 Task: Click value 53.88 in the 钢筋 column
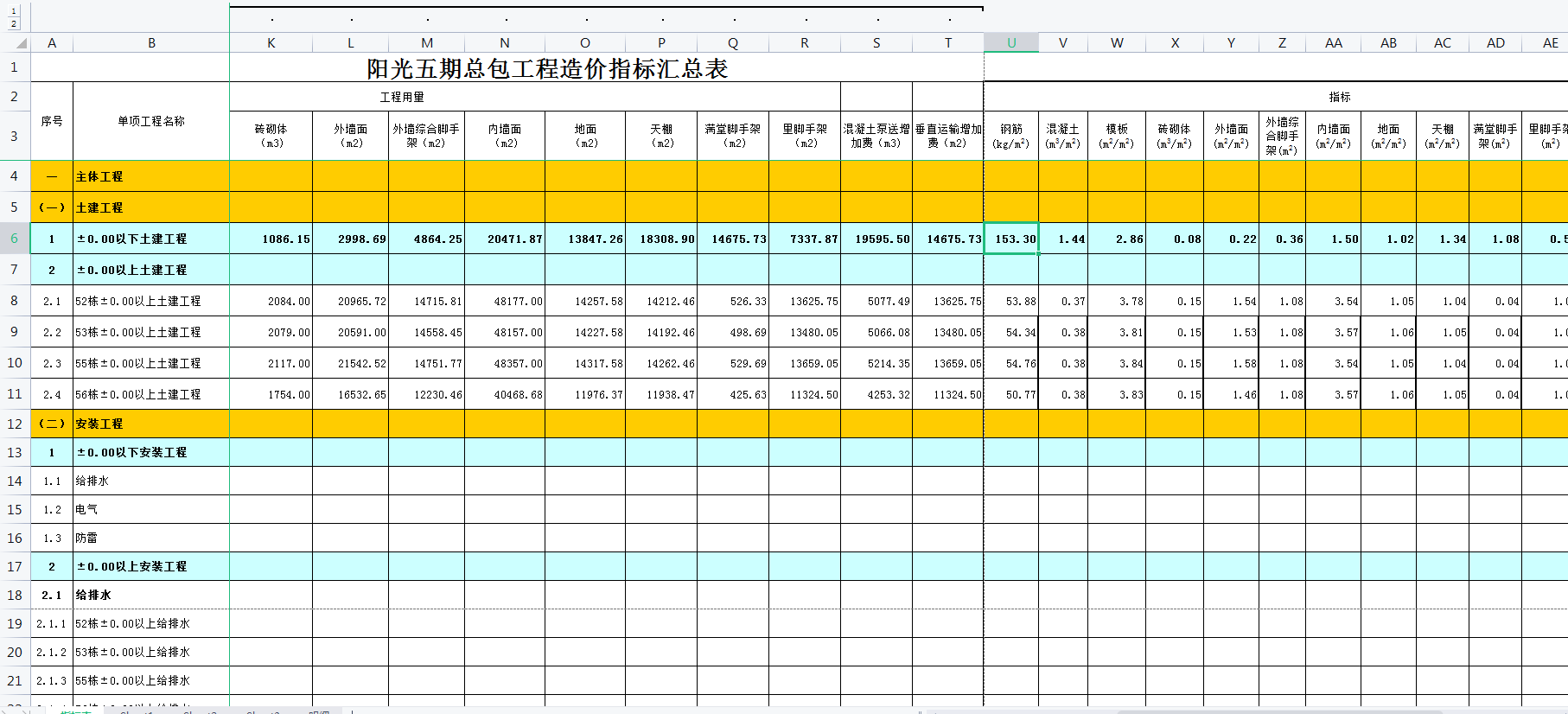click(1021, 301)
